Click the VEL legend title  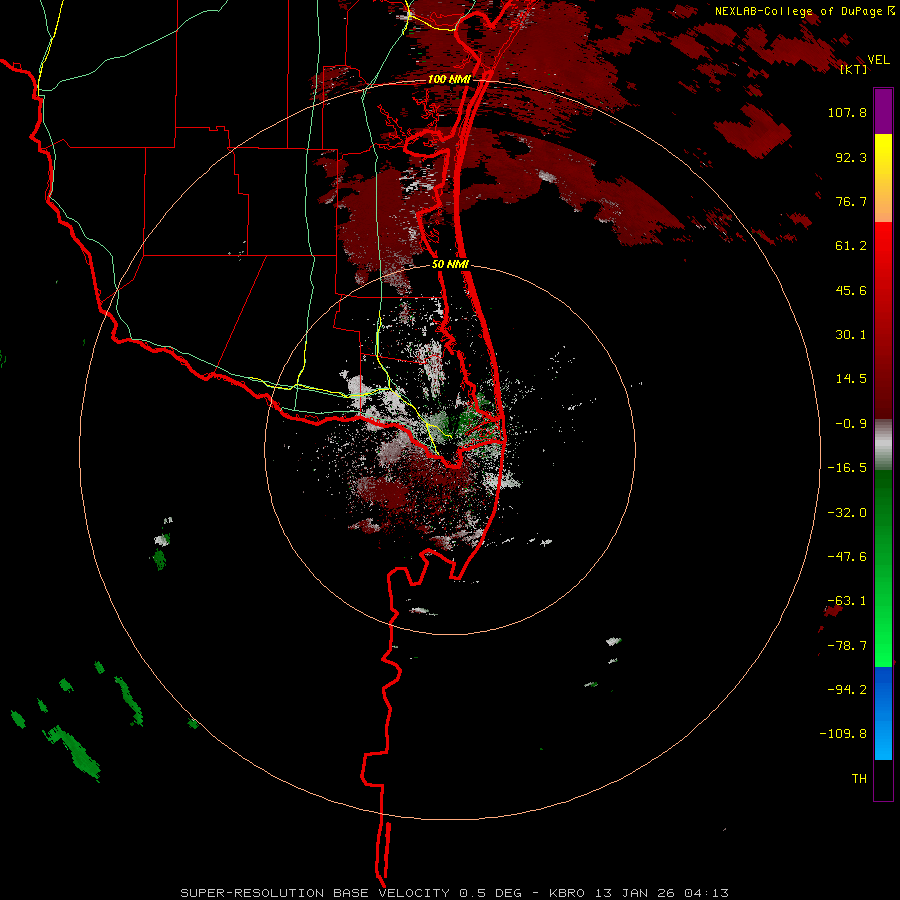[878, 60]
